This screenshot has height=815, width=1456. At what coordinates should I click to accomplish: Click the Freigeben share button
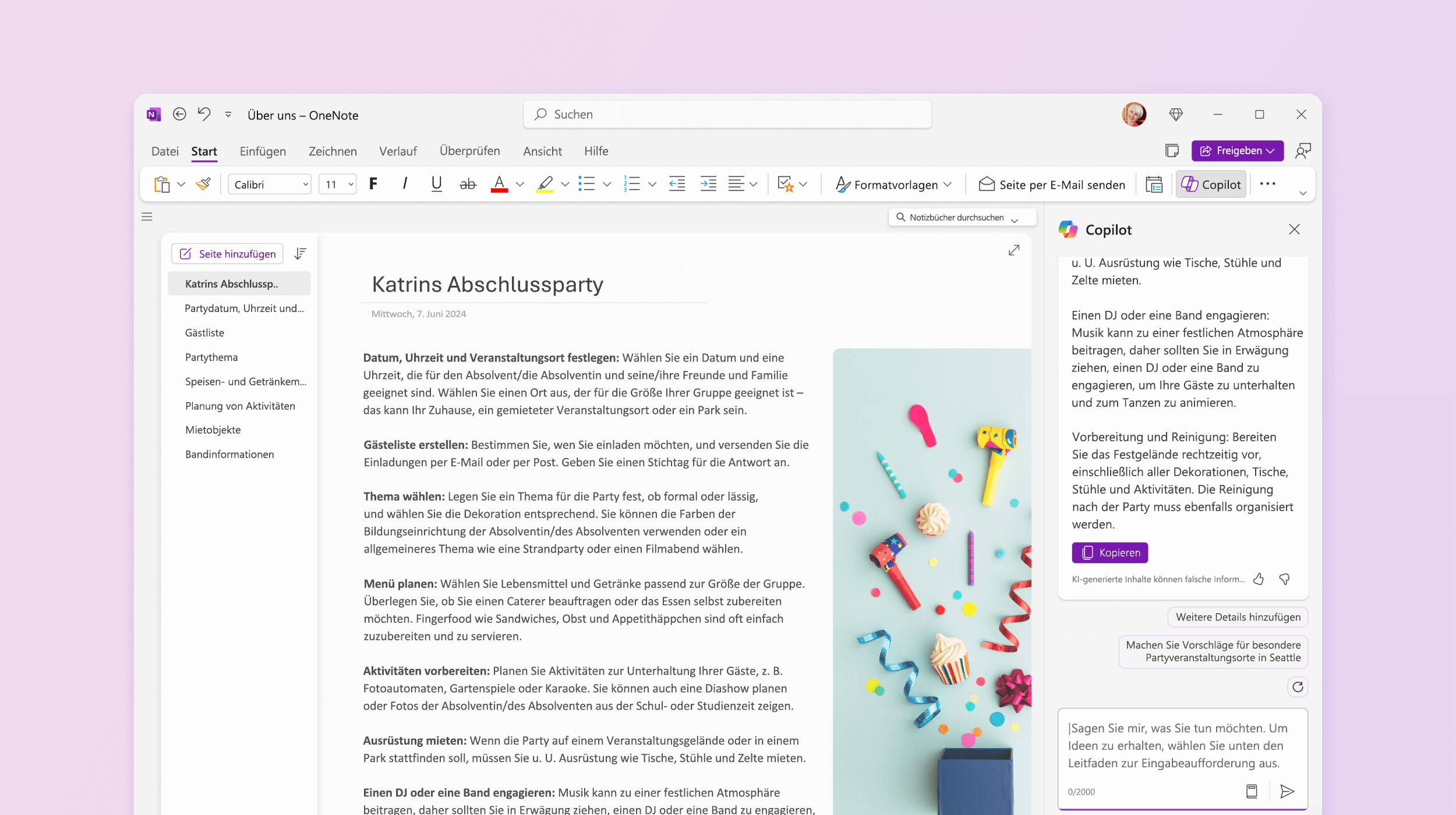[x=1237, y=151]
